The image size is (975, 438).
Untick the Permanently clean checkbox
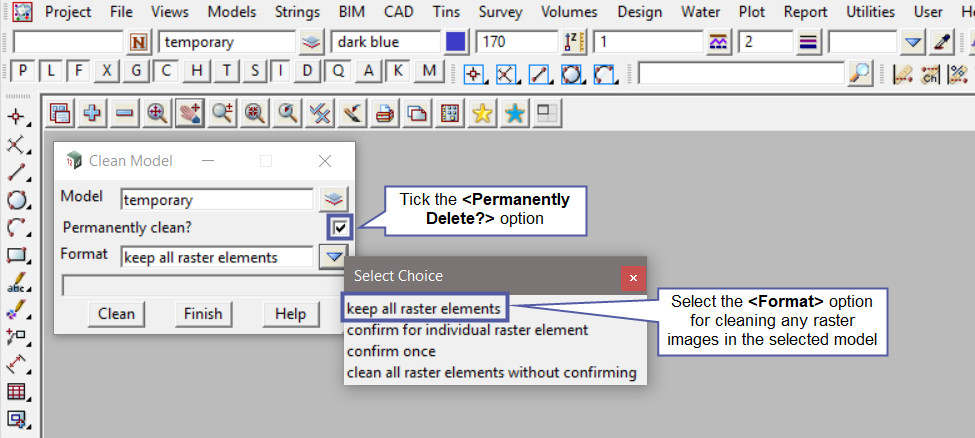pyautogui.click(x=340, y=228)
